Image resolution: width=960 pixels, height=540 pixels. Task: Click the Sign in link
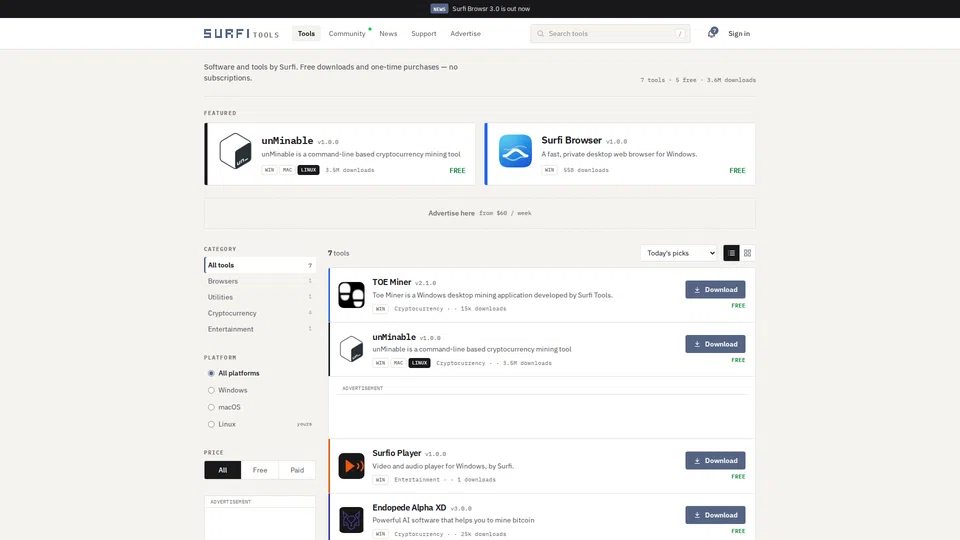pyautogui.click(x=739, y=34)
